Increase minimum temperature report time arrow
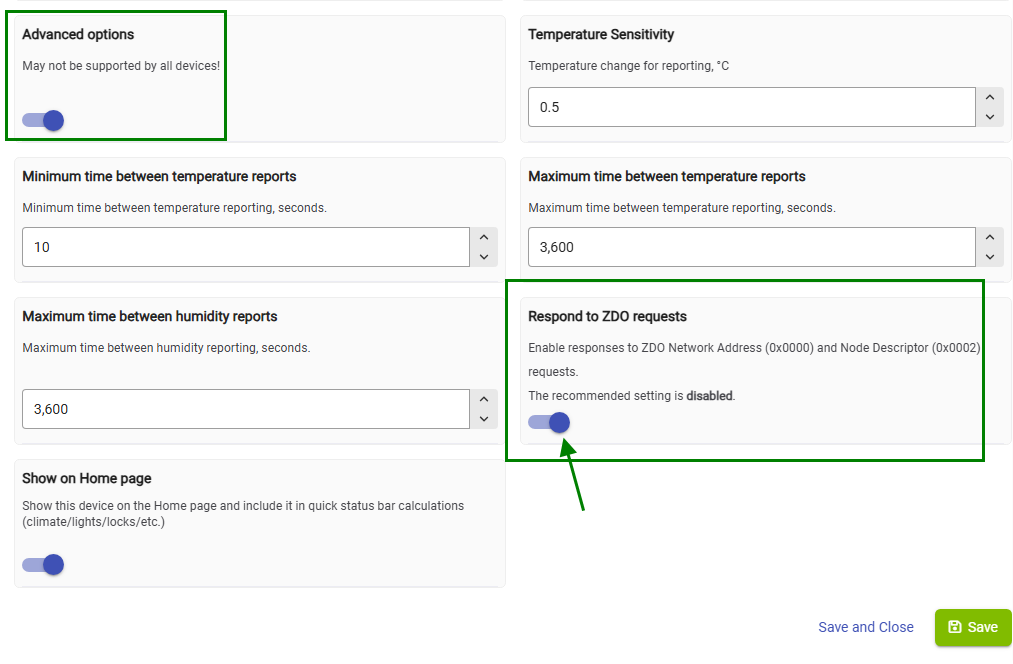 pyautogui.click(x=484, y=237)
